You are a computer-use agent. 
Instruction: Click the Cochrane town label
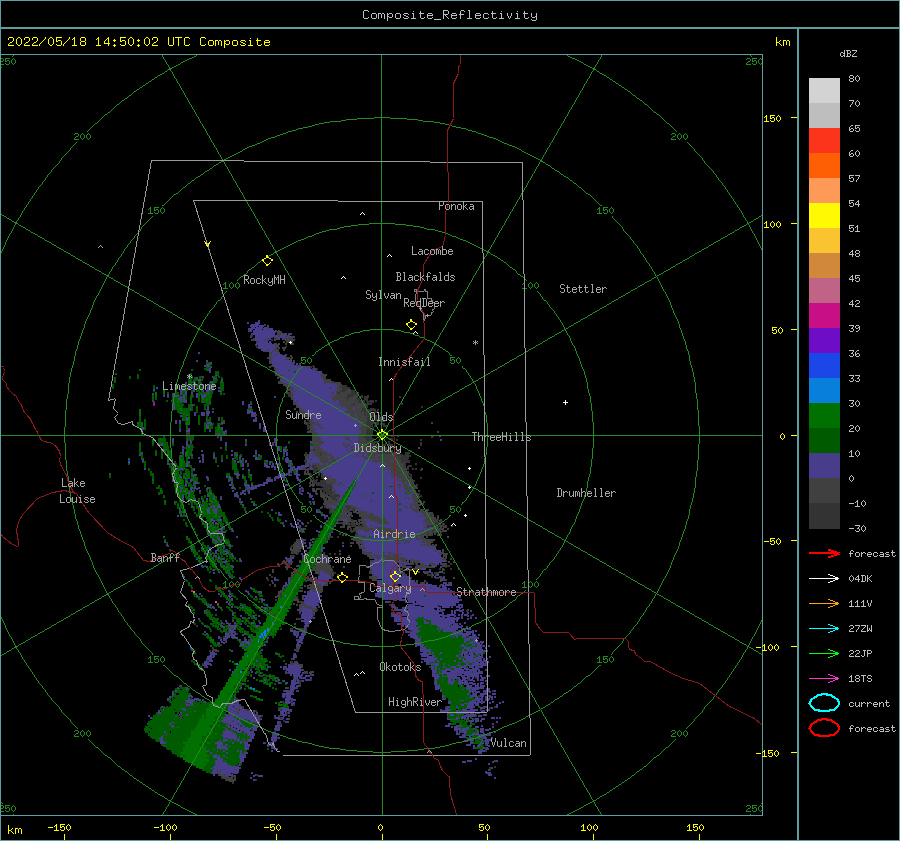click(327, 559)
